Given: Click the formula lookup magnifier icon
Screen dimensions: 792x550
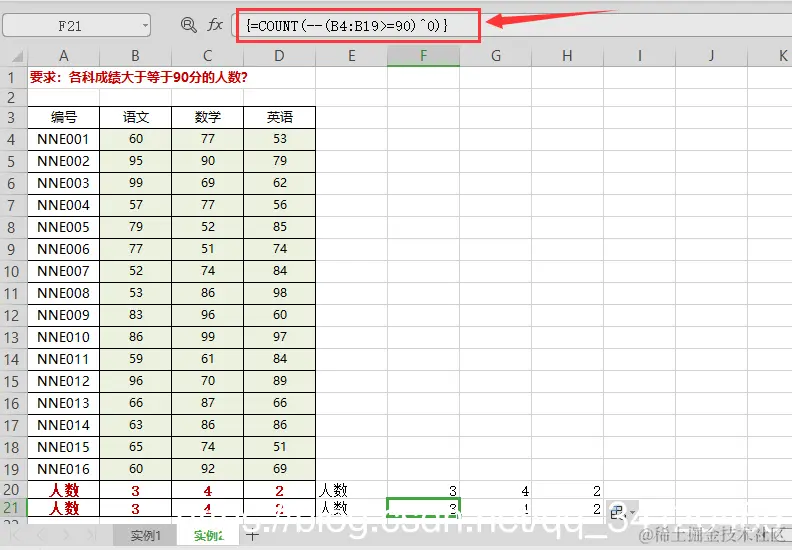Looking at the screenshot, I should pyautogui.click(x=188, y=25).
